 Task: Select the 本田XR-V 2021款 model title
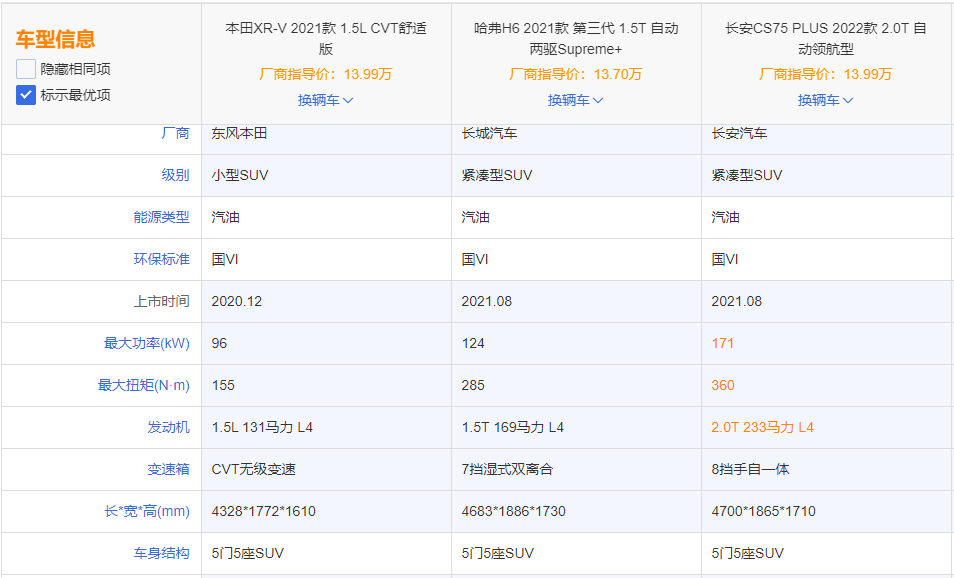326,38
